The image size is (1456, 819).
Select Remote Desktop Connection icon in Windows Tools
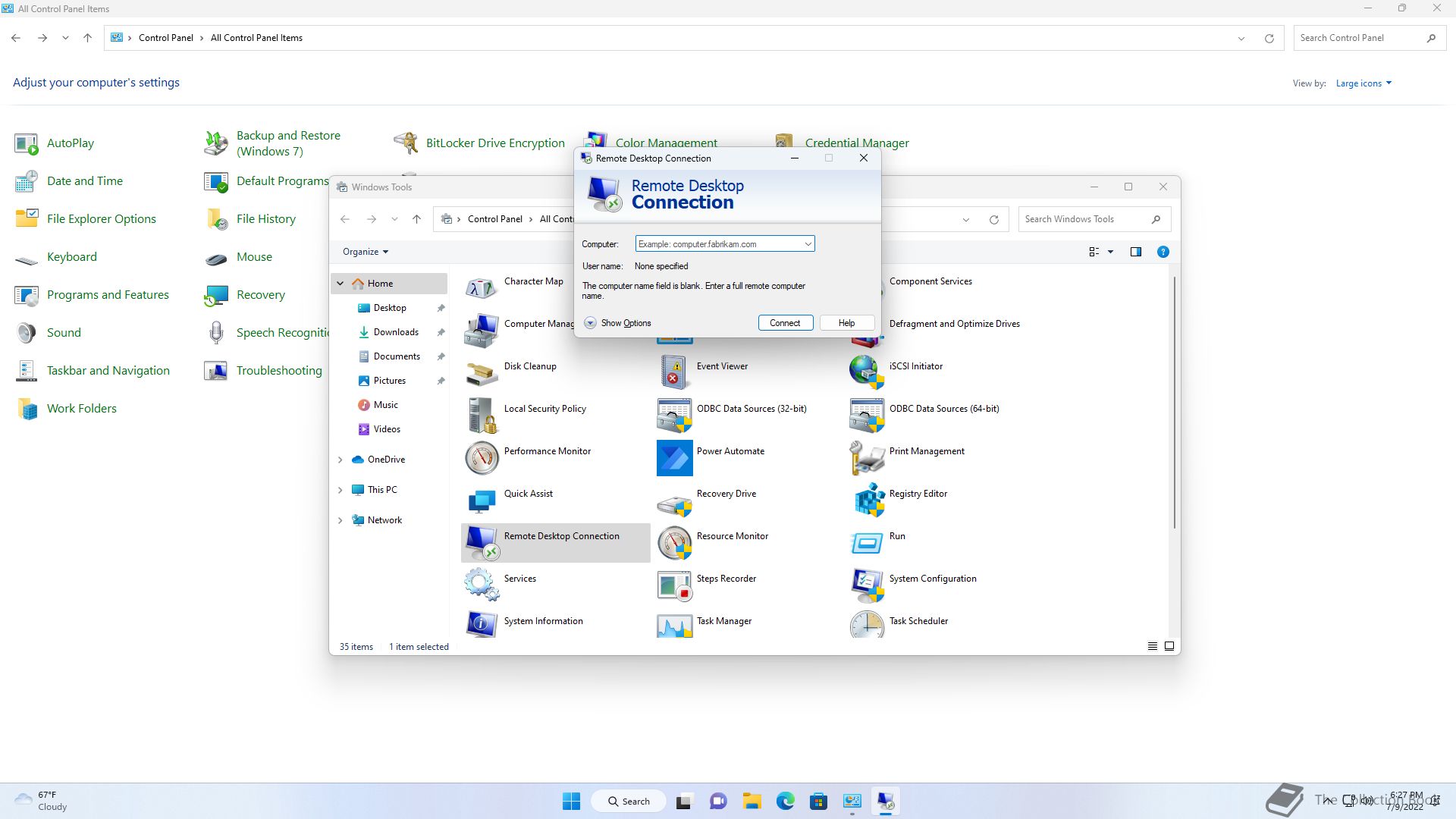tap(482, 543)
